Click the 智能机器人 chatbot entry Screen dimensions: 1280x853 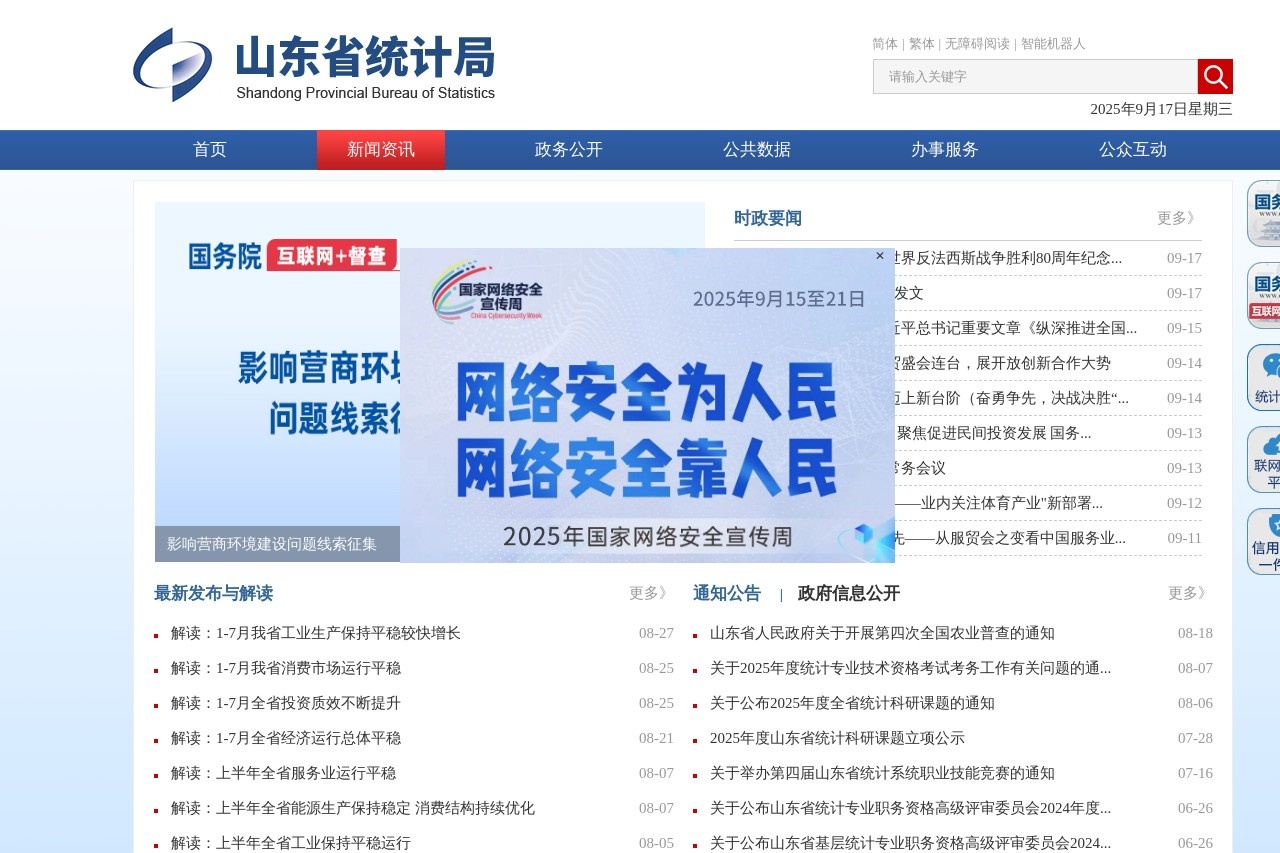tap(1053, 44)
